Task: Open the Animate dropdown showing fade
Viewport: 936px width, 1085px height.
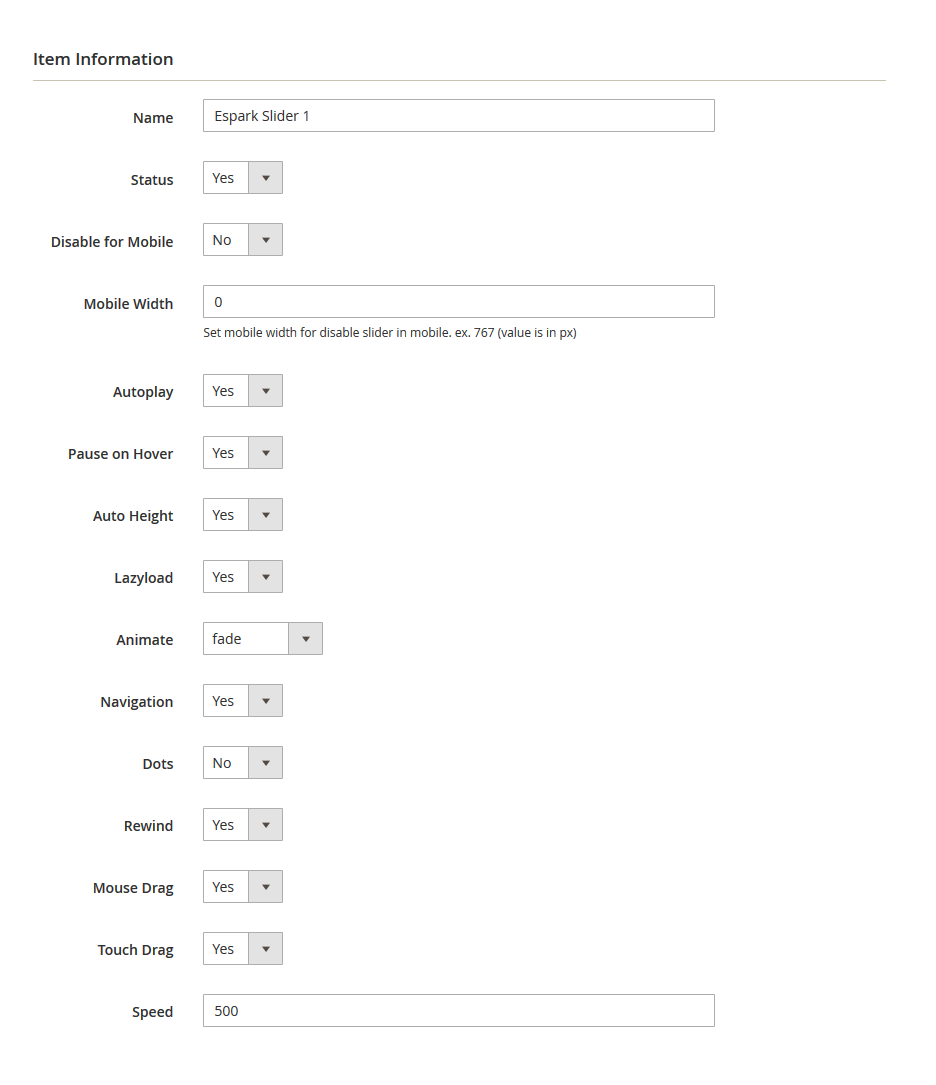Action: click(x=263, y=639)
